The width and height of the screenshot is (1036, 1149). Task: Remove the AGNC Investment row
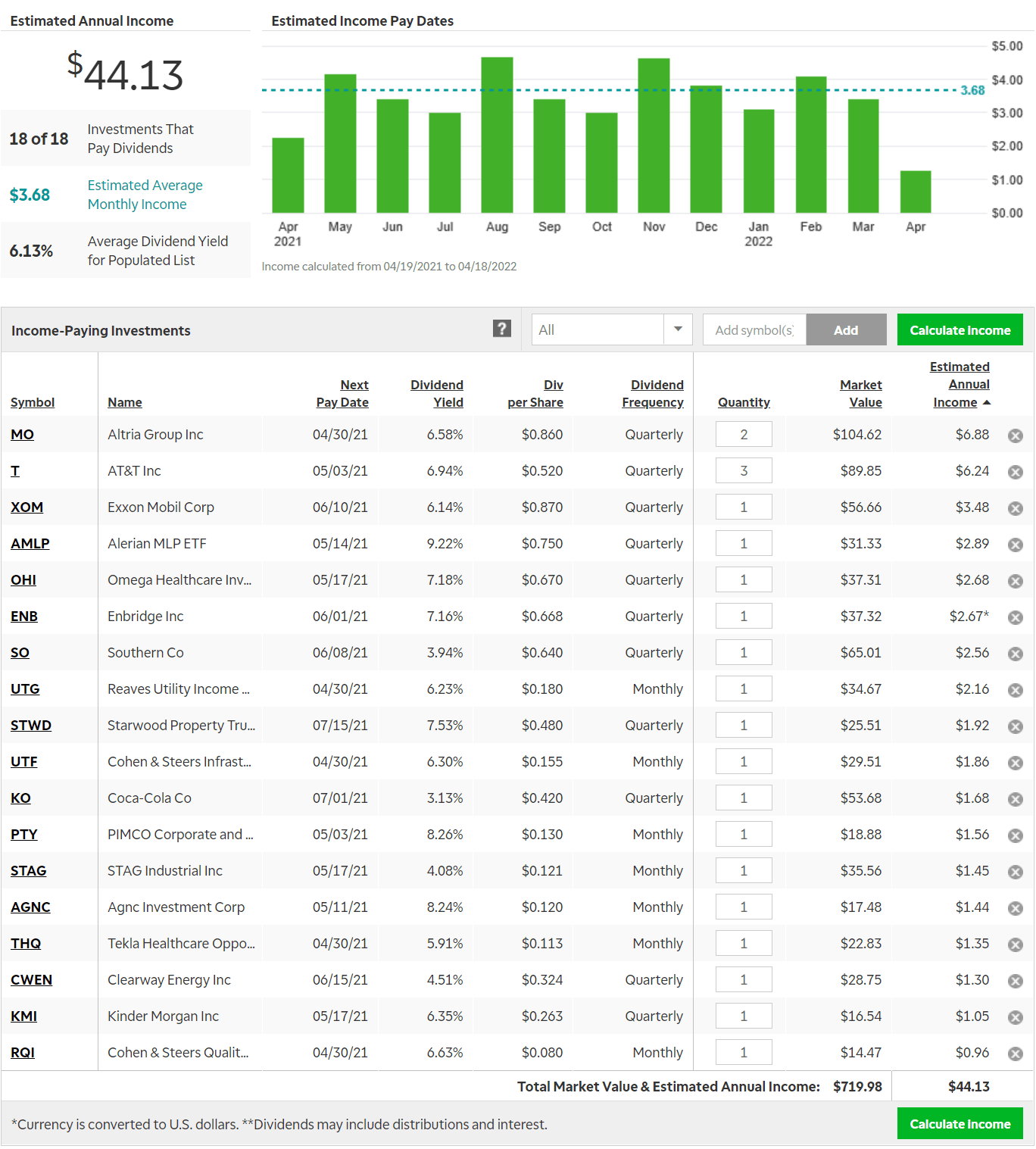[x=1016, y=908]
